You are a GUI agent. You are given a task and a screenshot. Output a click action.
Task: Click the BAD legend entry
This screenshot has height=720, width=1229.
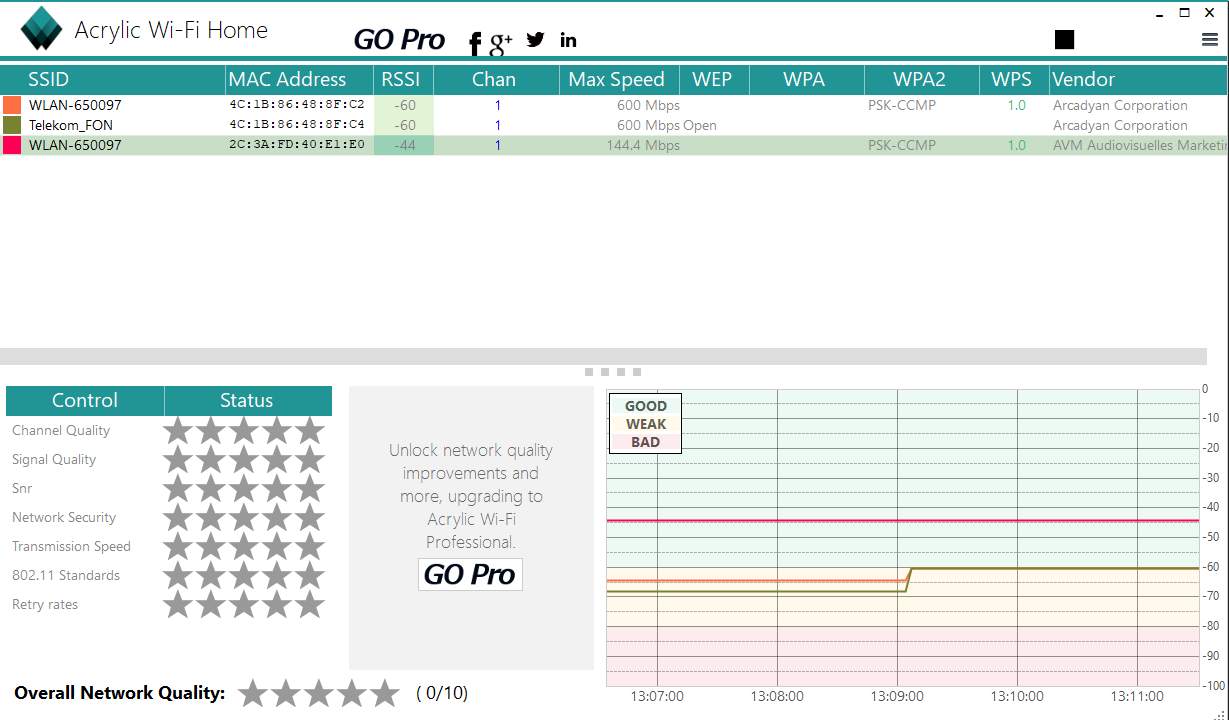click(645, 442)
